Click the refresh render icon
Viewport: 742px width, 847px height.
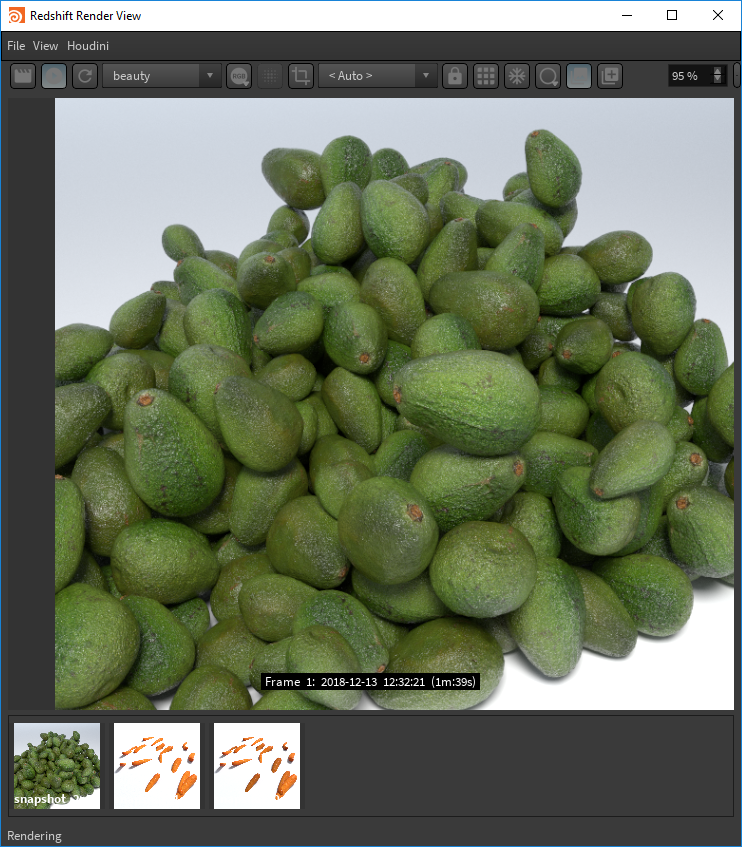coord(85,76)
